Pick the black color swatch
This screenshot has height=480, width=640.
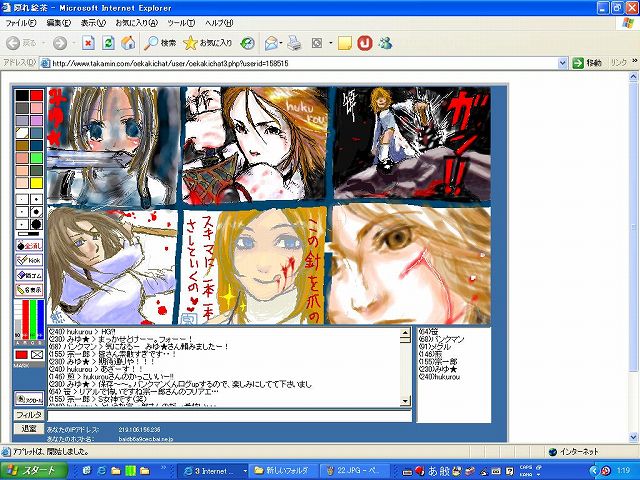click(22, 96)
